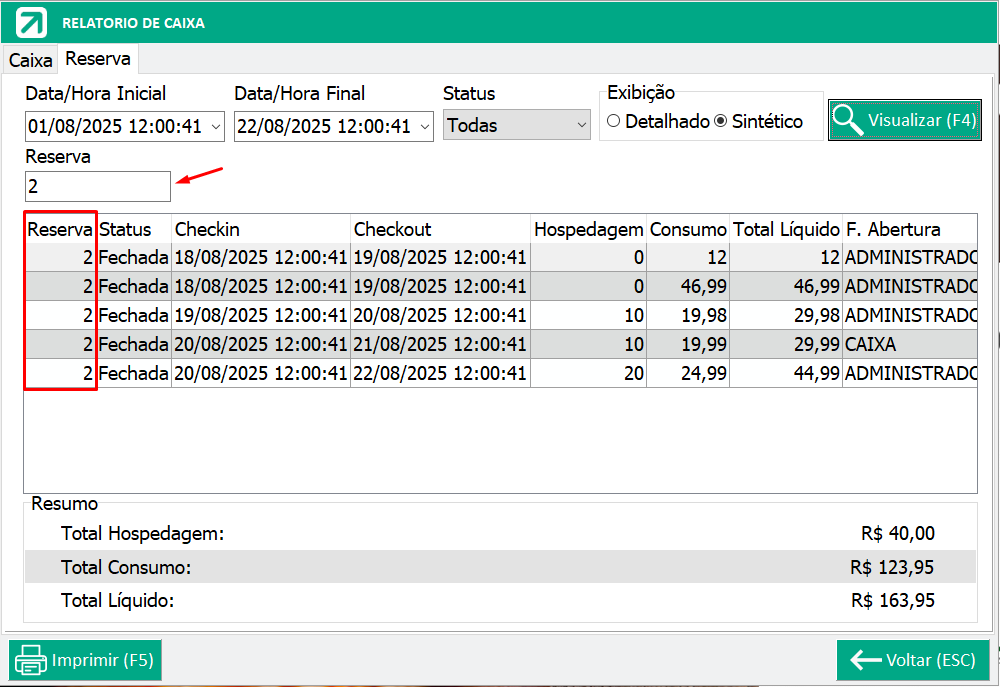Sort by the Checkin column header
The width and height of the screenshot is (1000, 687).
(261, 229)
